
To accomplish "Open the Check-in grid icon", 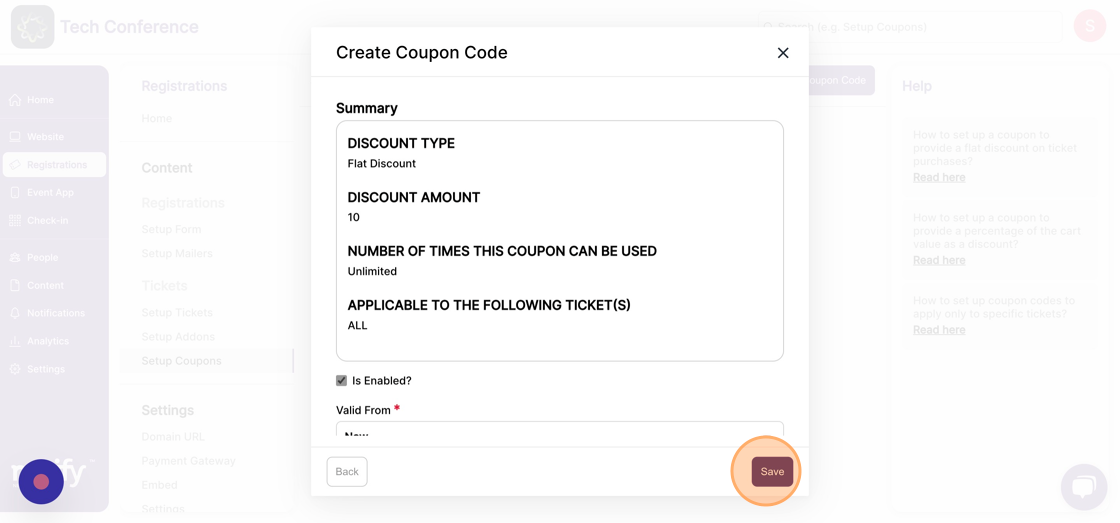I will pos(15,221).
